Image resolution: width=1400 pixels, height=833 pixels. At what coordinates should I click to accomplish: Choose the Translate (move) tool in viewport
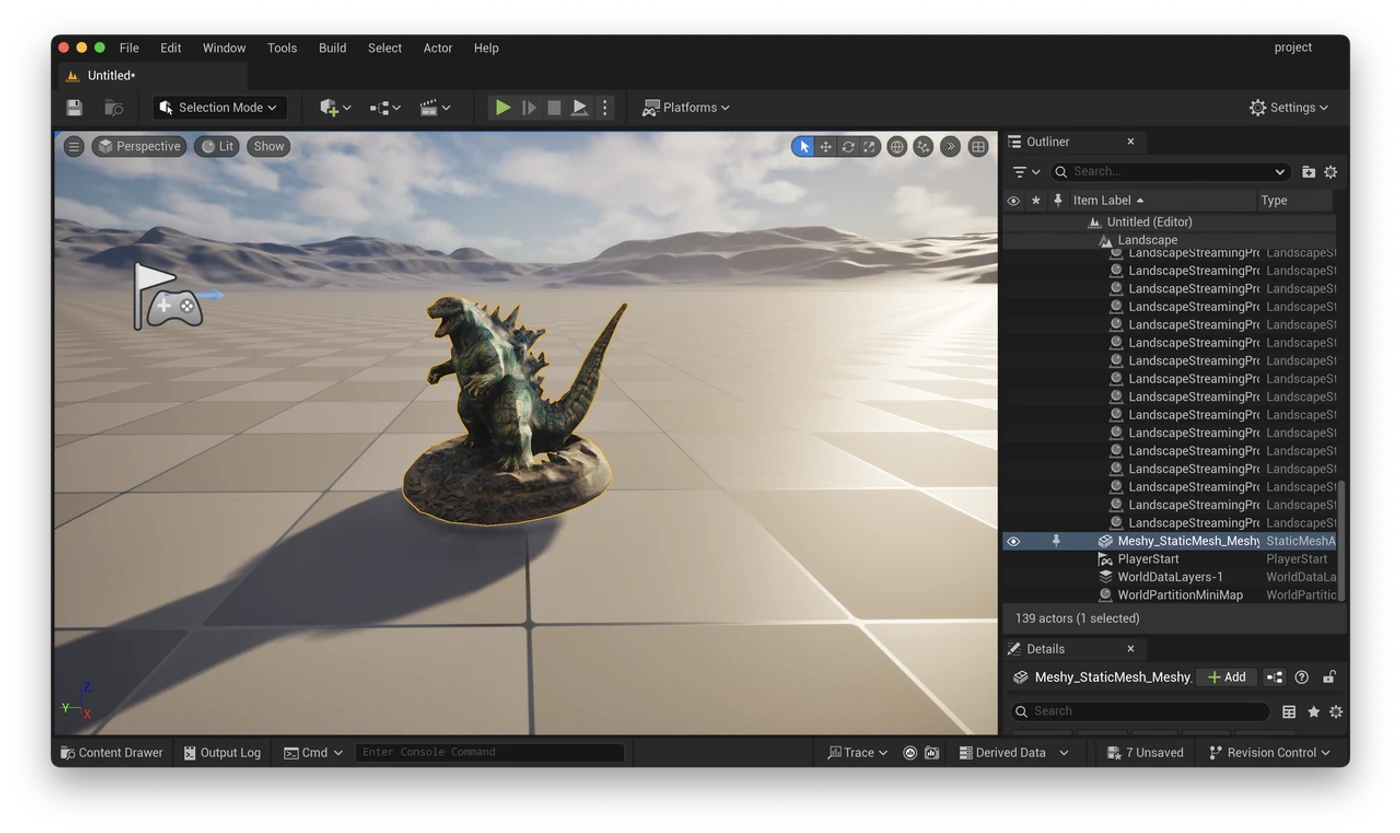(826, 147)
